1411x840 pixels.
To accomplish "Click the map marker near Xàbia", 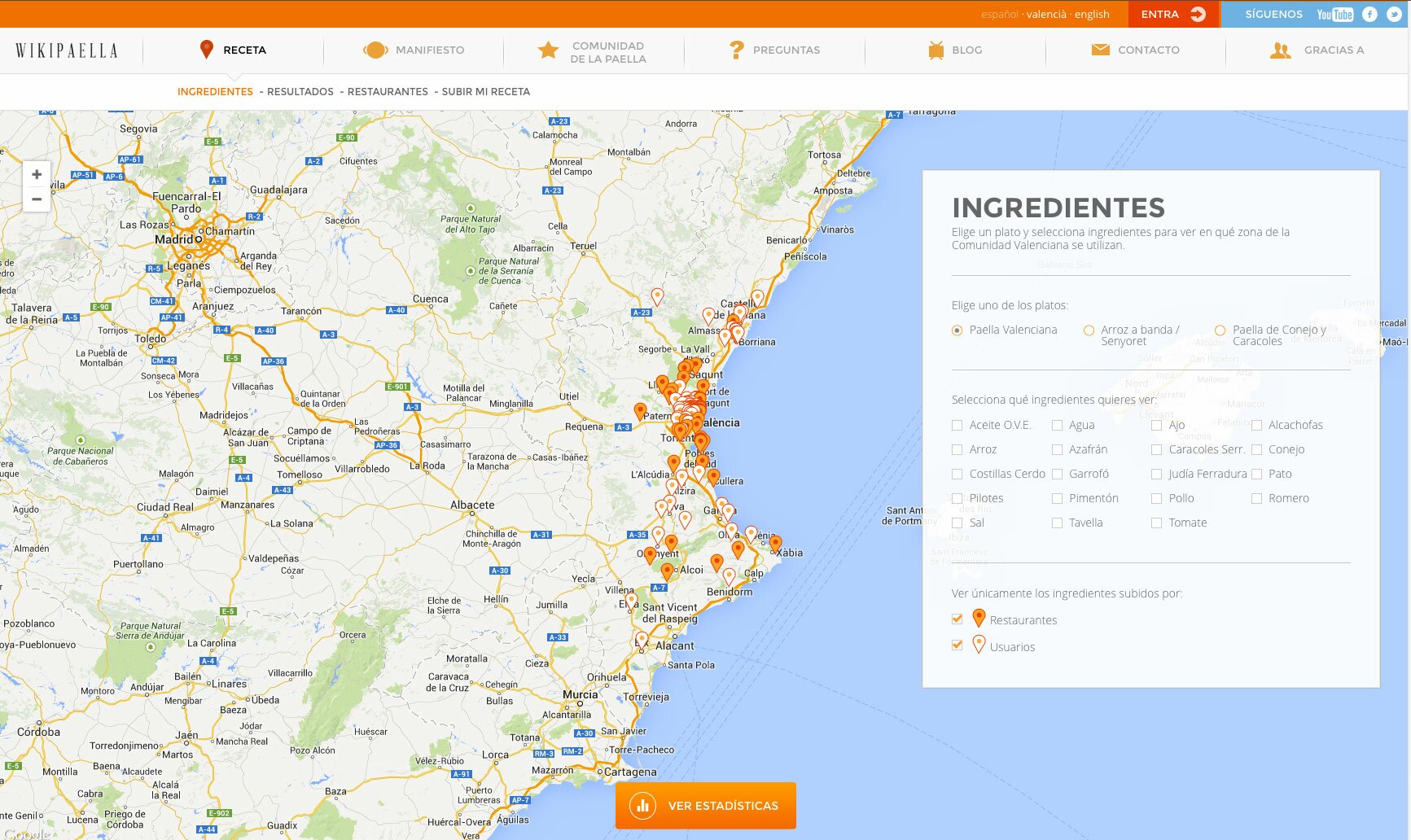I will tap(775, 543).
